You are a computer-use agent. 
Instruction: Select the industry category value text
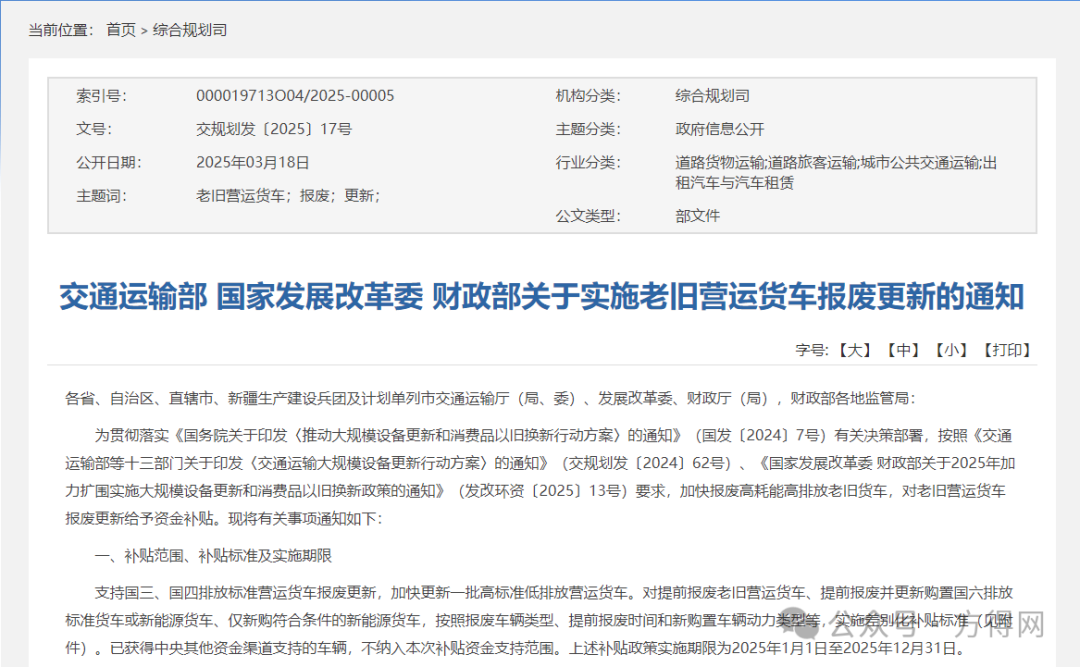pyautogui.click(x=836, y=172)
